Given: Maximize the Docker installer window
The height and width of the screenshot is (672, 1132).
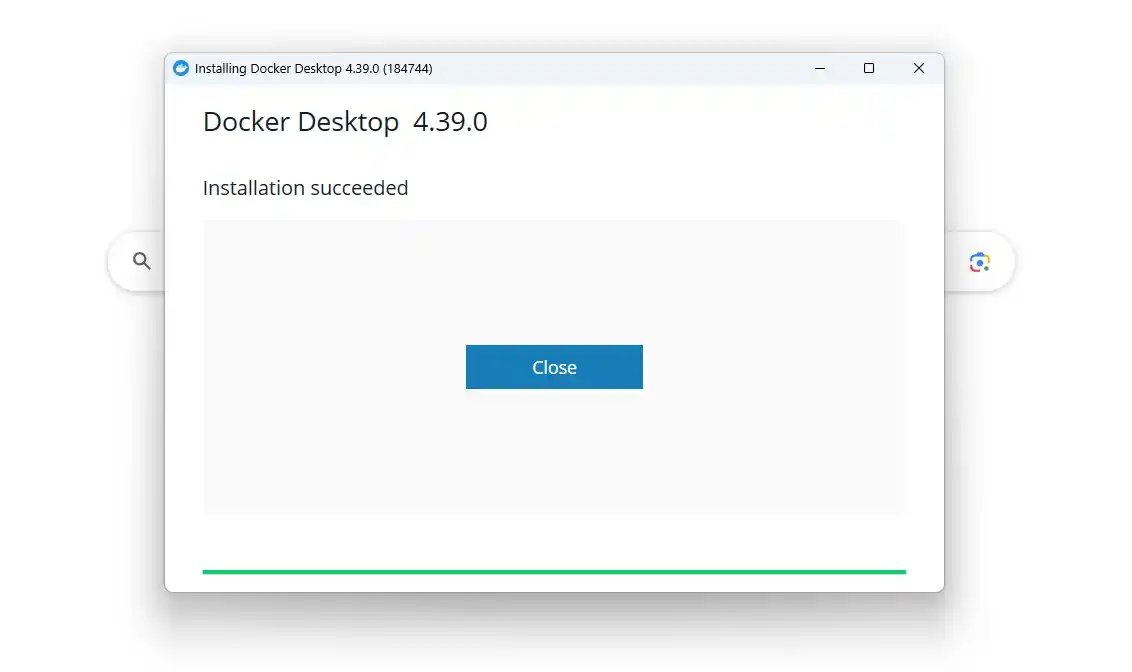Looking at the screenshot, I should click(869, 68).
